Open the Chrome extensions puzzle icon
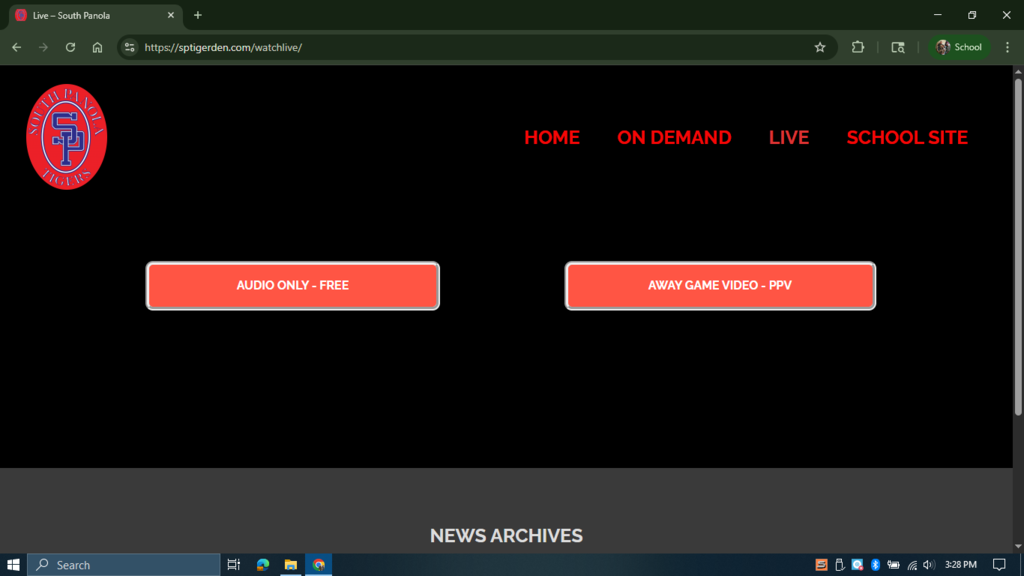 pos(857,47)
